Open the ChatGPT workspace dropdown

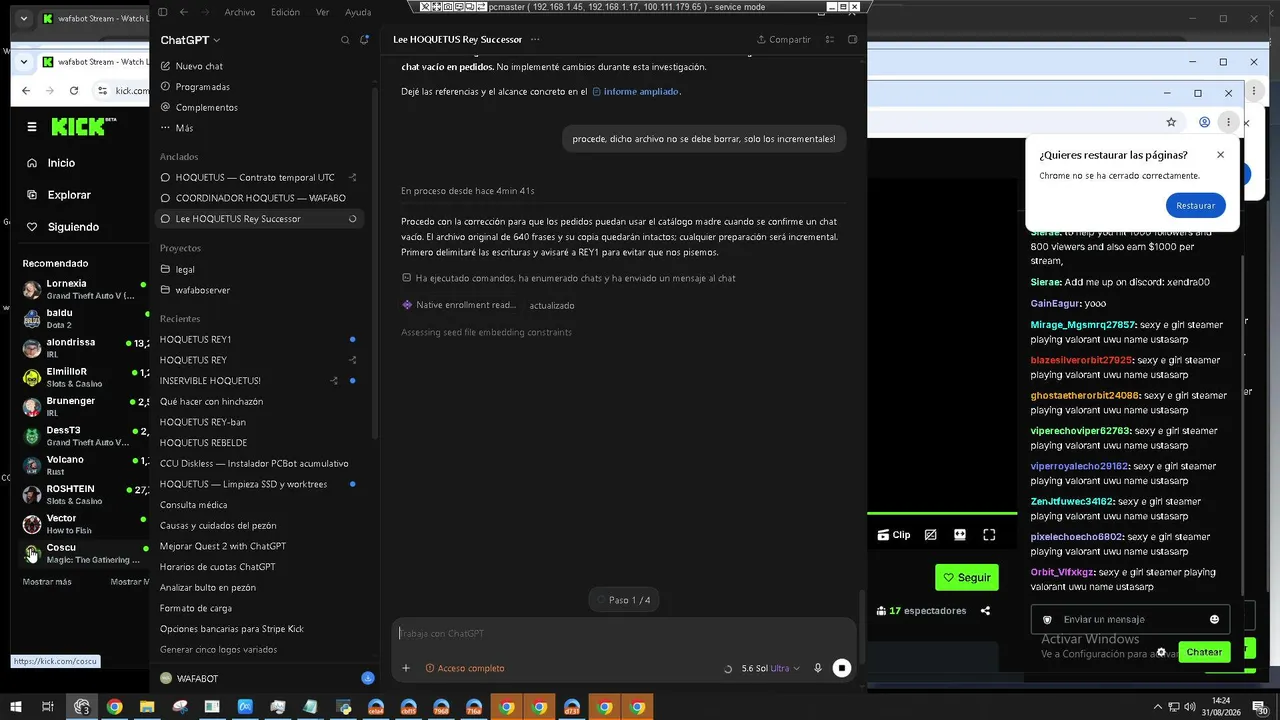190,40
